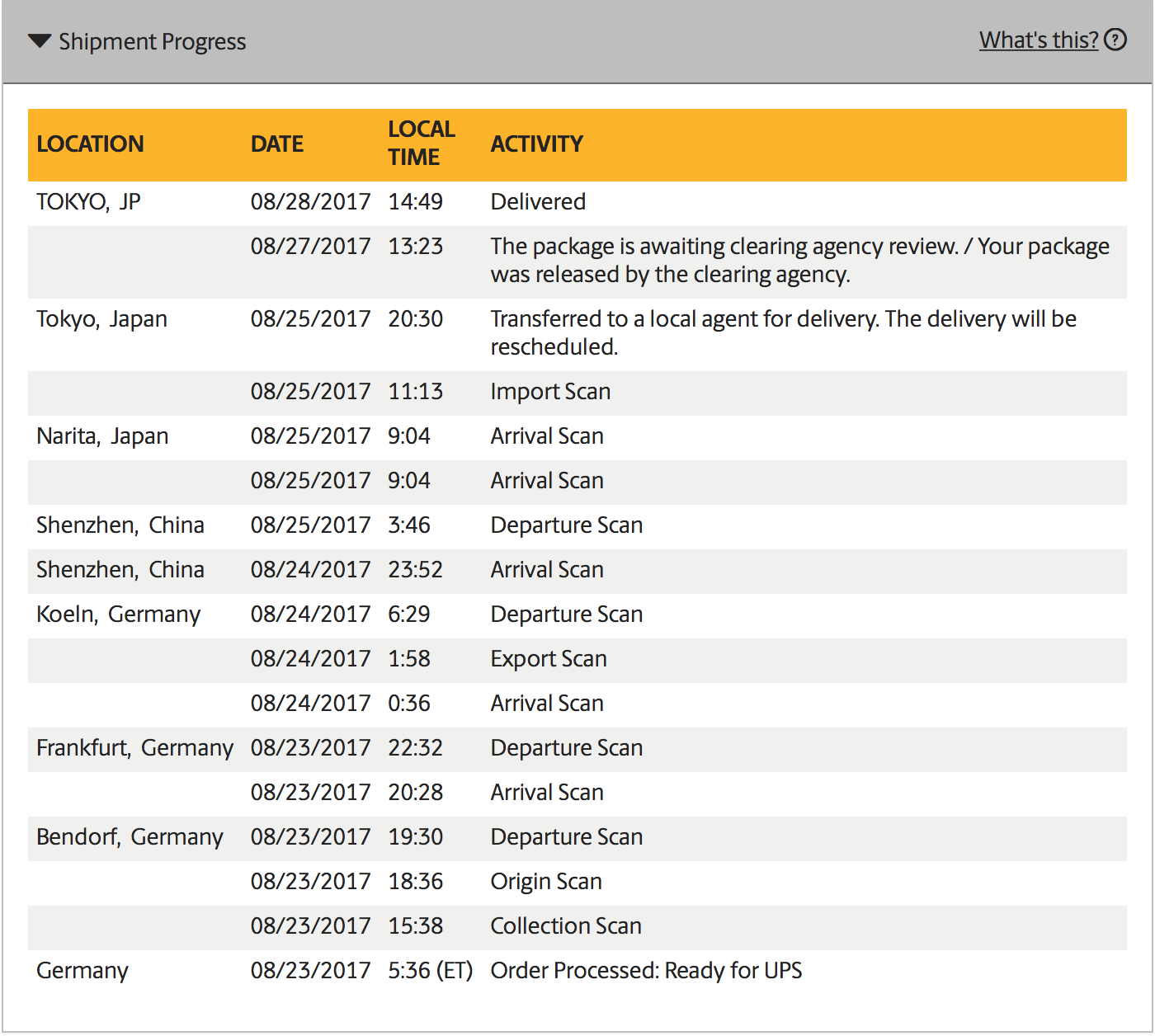
Task: Click Order Processed: Ready for UPS
Action: point(646,970)
